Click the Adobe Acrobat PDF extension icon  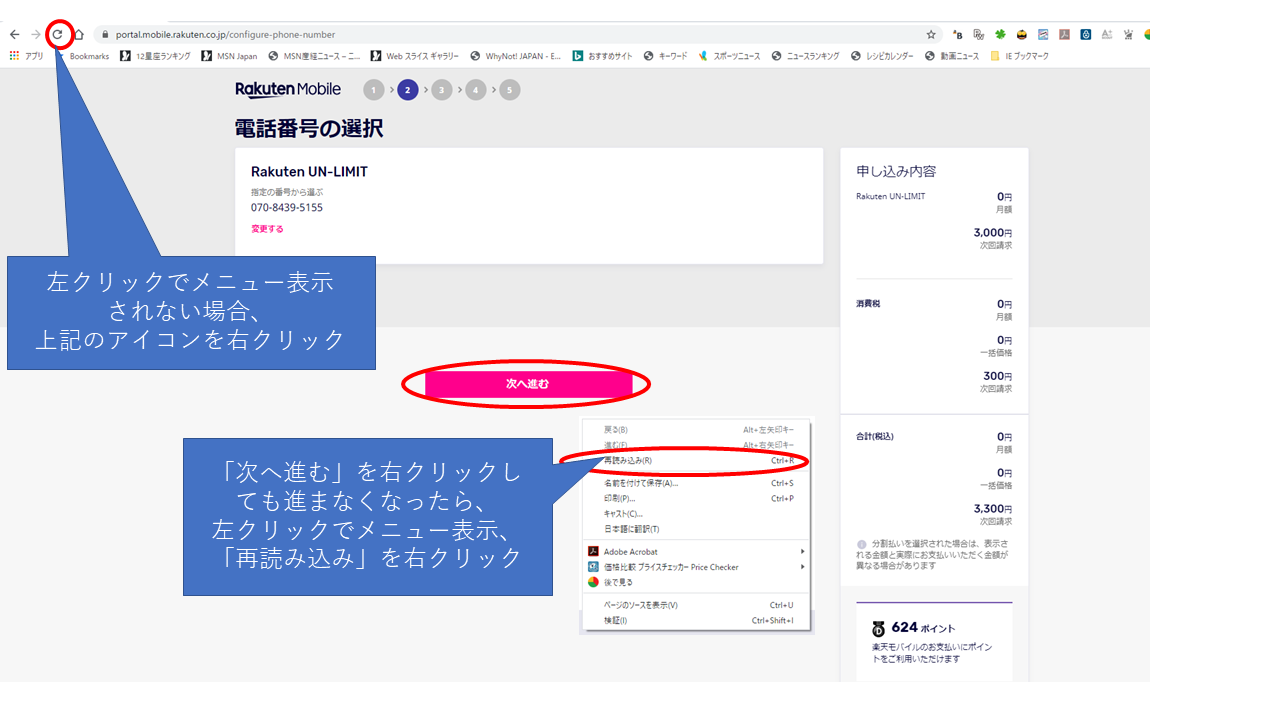point(1065,34)
